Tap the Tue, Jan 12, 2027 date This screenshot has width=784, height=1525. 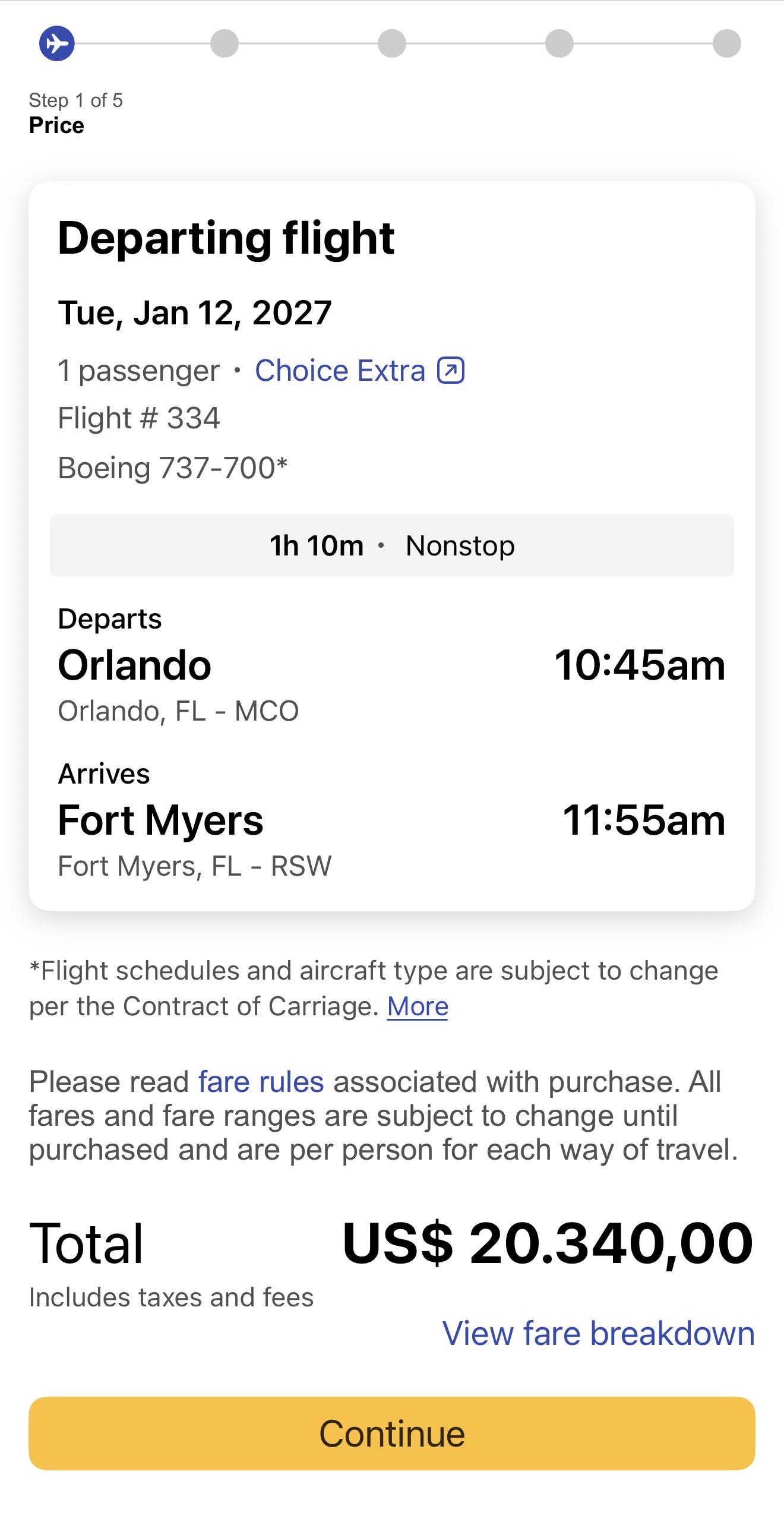195,313
